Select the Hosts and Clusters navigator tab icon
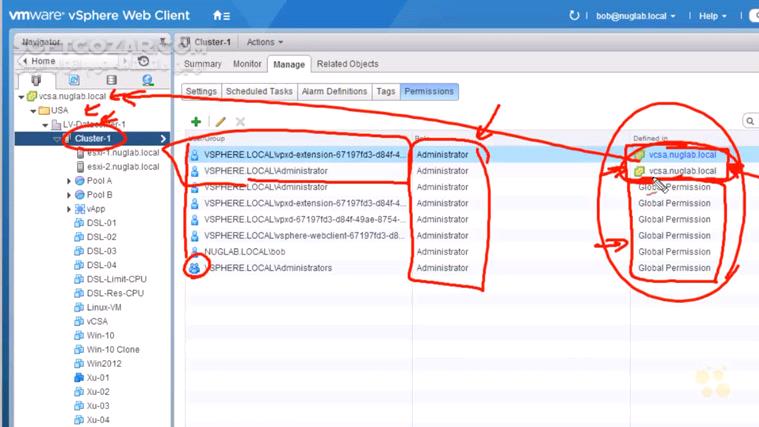The image size is (759, 427). 36,80
